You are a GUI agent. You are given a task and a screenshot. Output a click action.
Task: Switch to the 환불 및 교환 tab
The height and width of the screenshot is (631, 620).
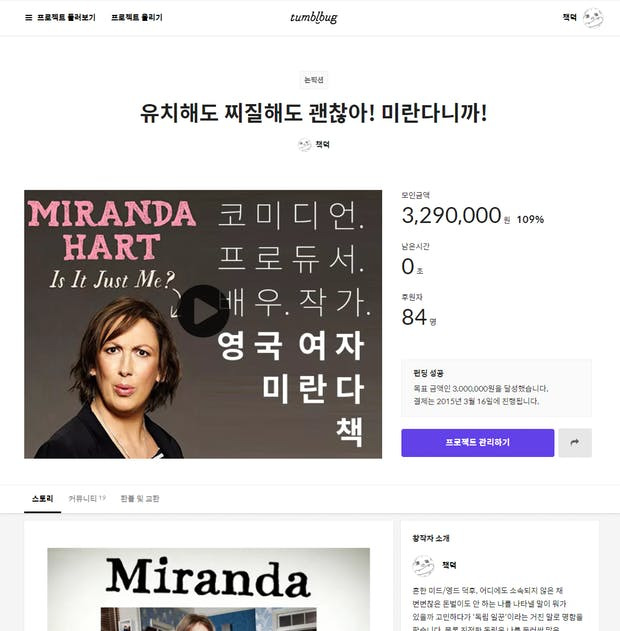click(x=140, y=499)
